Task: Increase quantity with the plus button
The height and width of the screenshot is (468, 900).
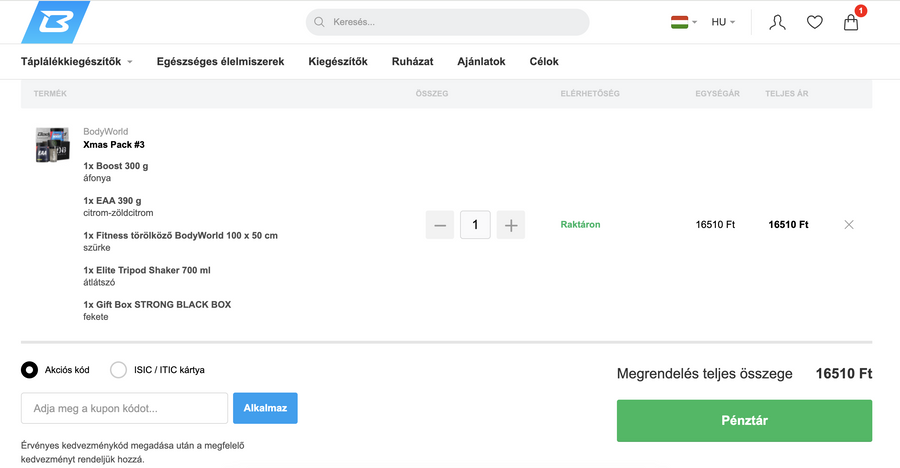Action: point(510,225)
